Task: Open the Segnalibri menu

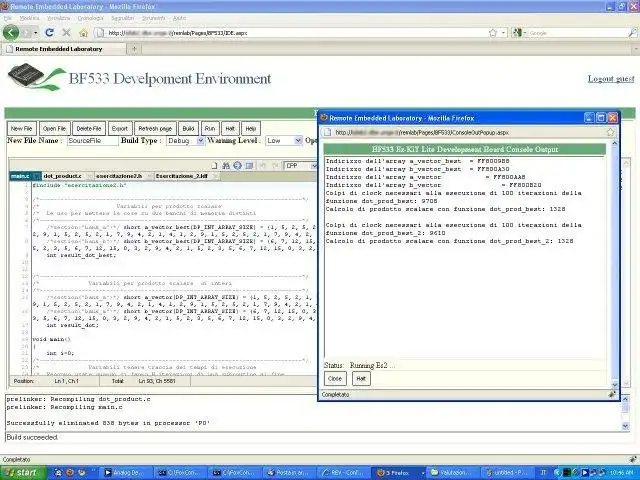Action: point(122,18)
